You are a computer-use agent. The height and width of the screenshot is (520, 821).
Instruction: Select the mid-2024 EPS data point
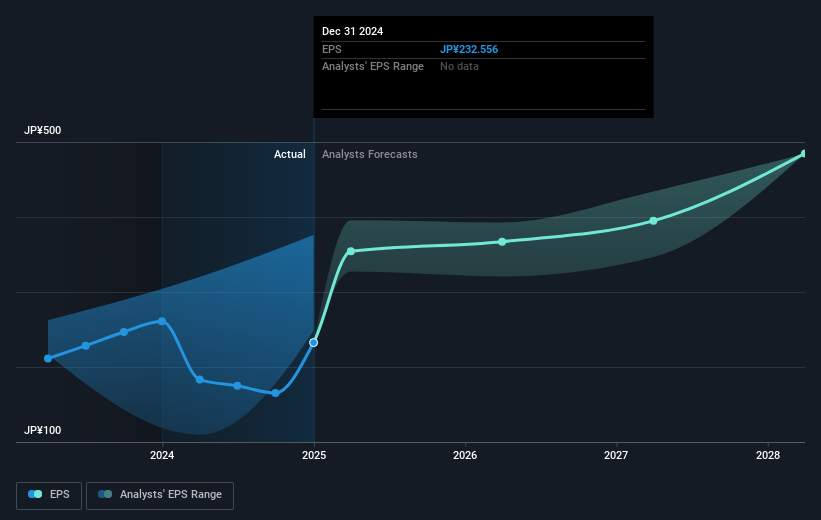click(x=238, y=386)
